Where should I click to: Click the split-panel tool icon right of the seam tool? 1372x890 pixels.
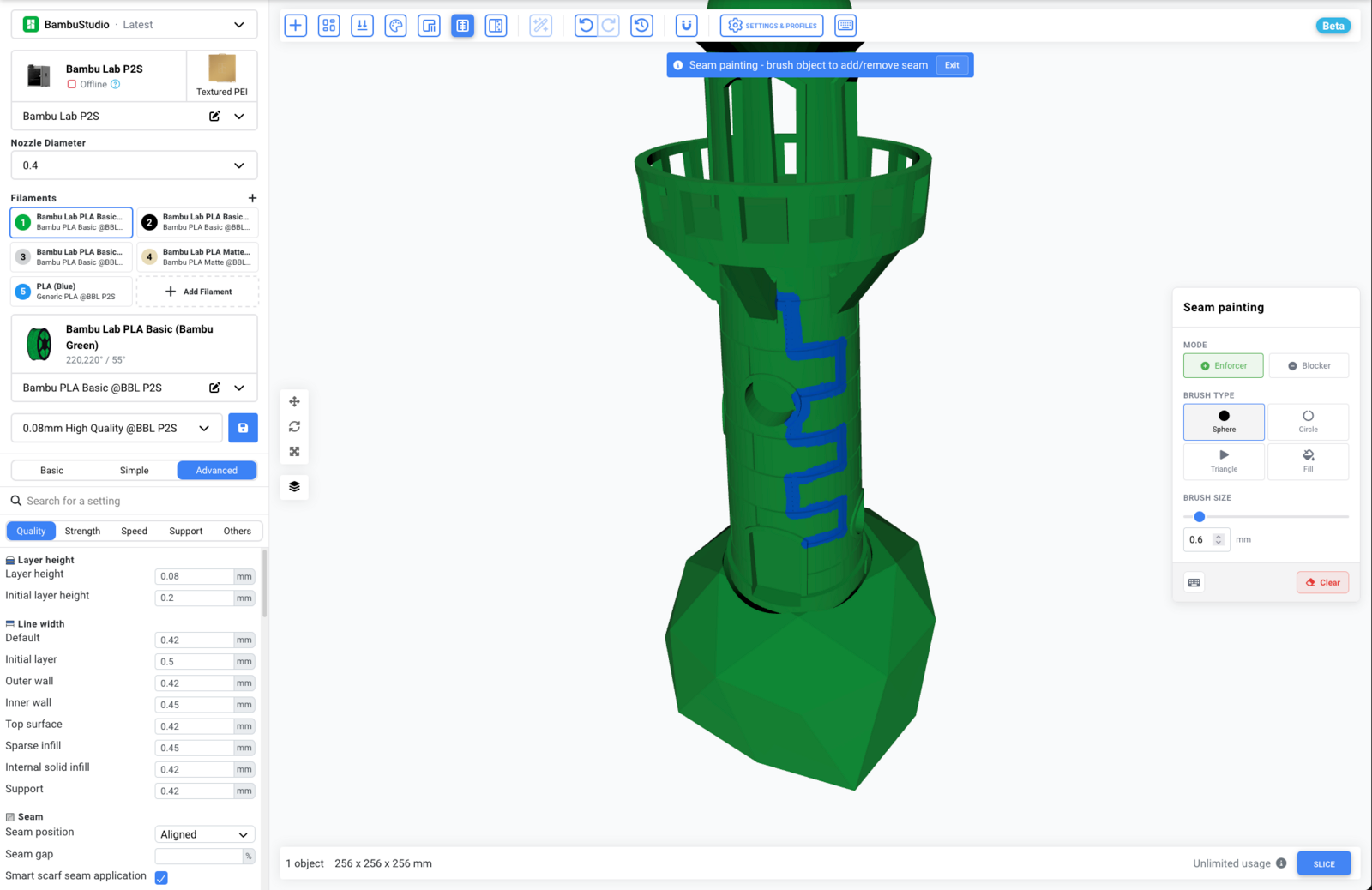[496, 26]
